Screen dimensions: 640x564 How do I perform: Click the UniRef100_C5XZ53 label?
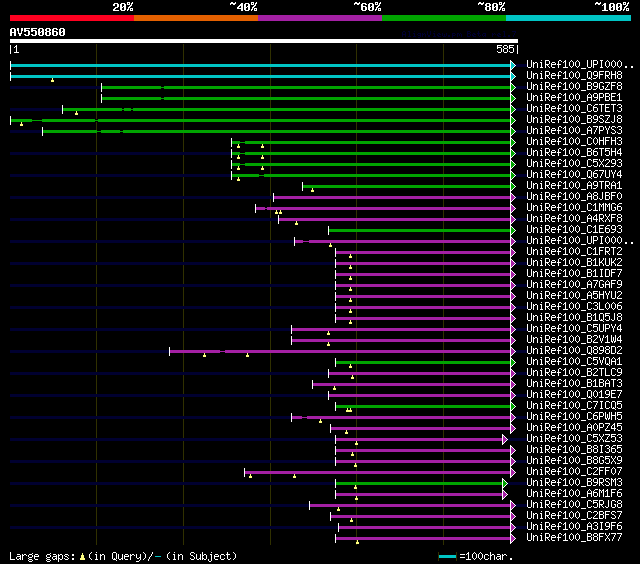[574, 439]
